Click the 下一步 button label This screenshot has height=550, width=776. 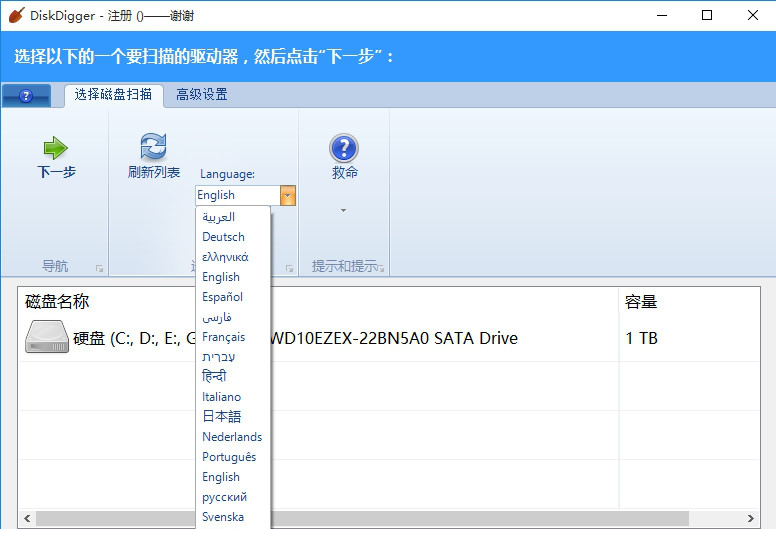tap(56, 172)
